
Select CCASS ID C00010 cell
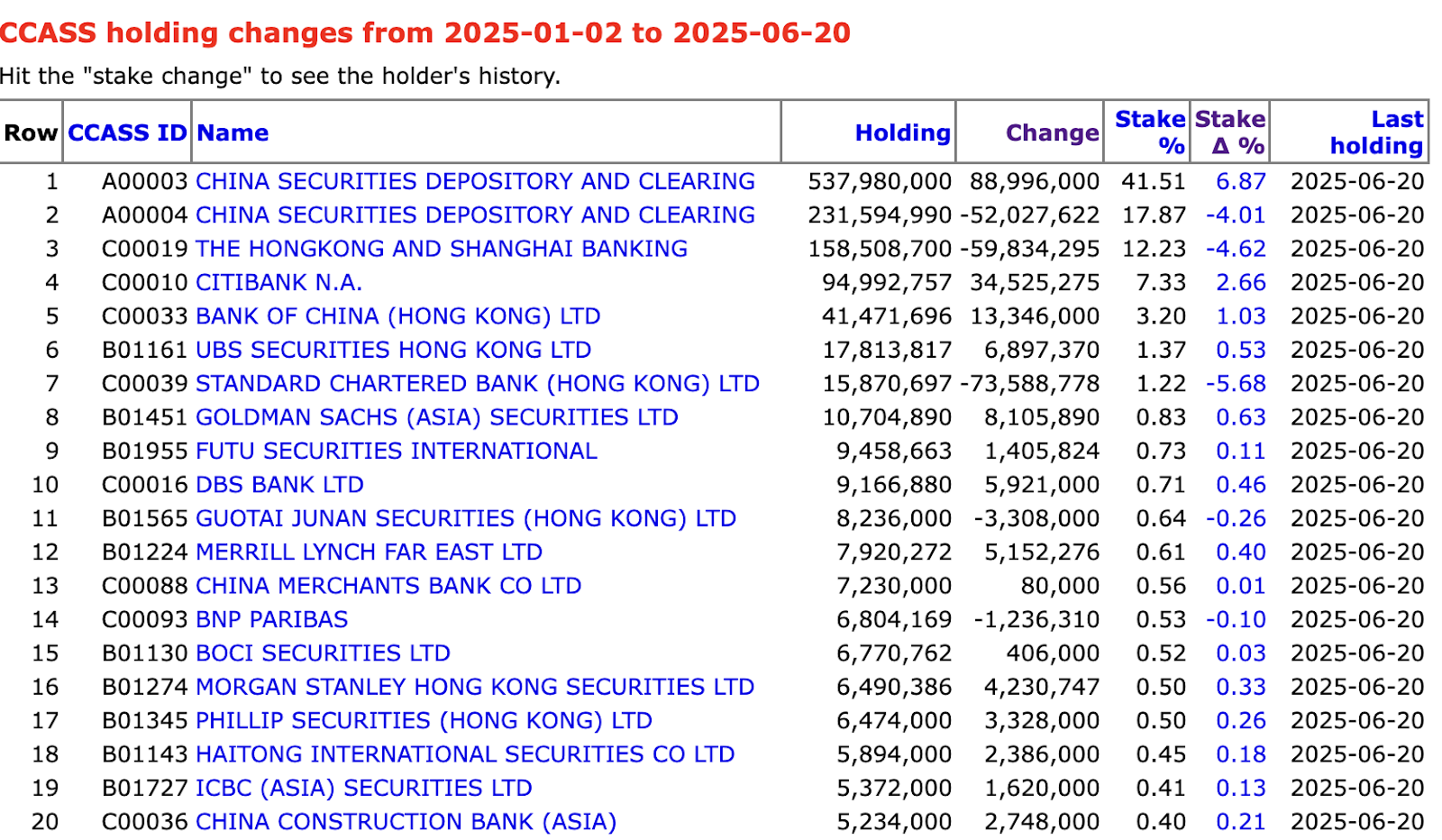(x=144, y=282)
